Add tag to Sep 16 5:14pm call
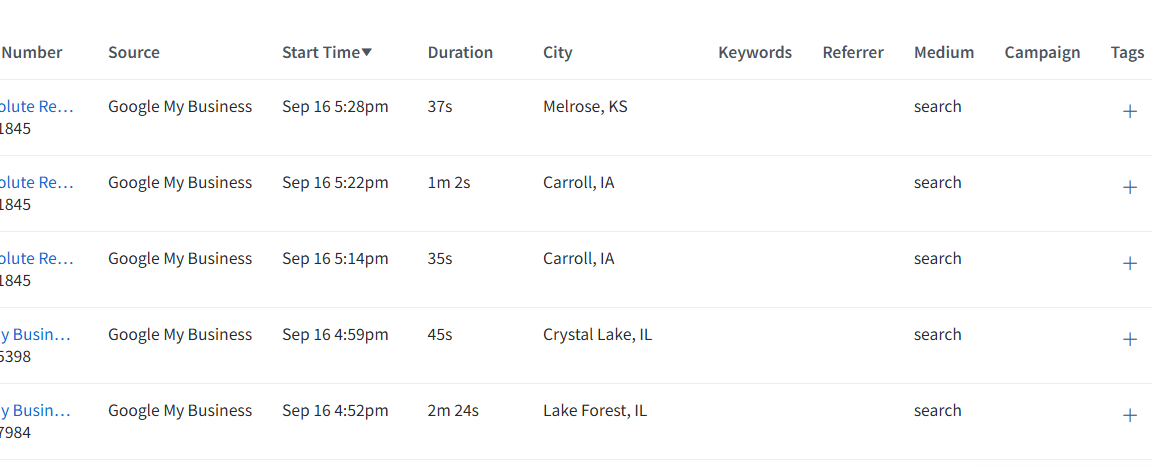The height and width of the screenshot is (467, 1152). pos(1130,264)
